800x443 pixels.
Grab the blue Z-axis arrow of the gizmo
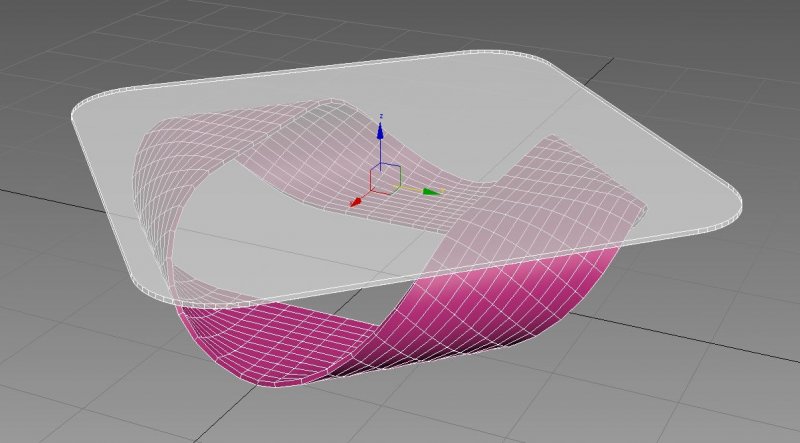tap(380, 132)
